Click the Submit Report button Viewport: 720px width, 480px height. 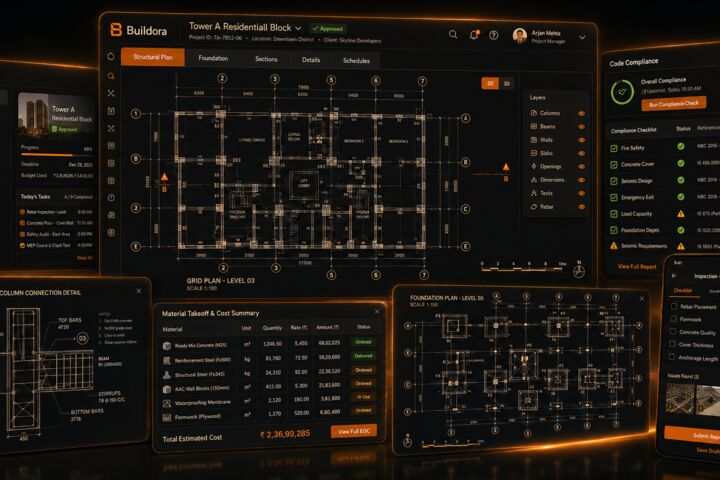pos(693,434)
